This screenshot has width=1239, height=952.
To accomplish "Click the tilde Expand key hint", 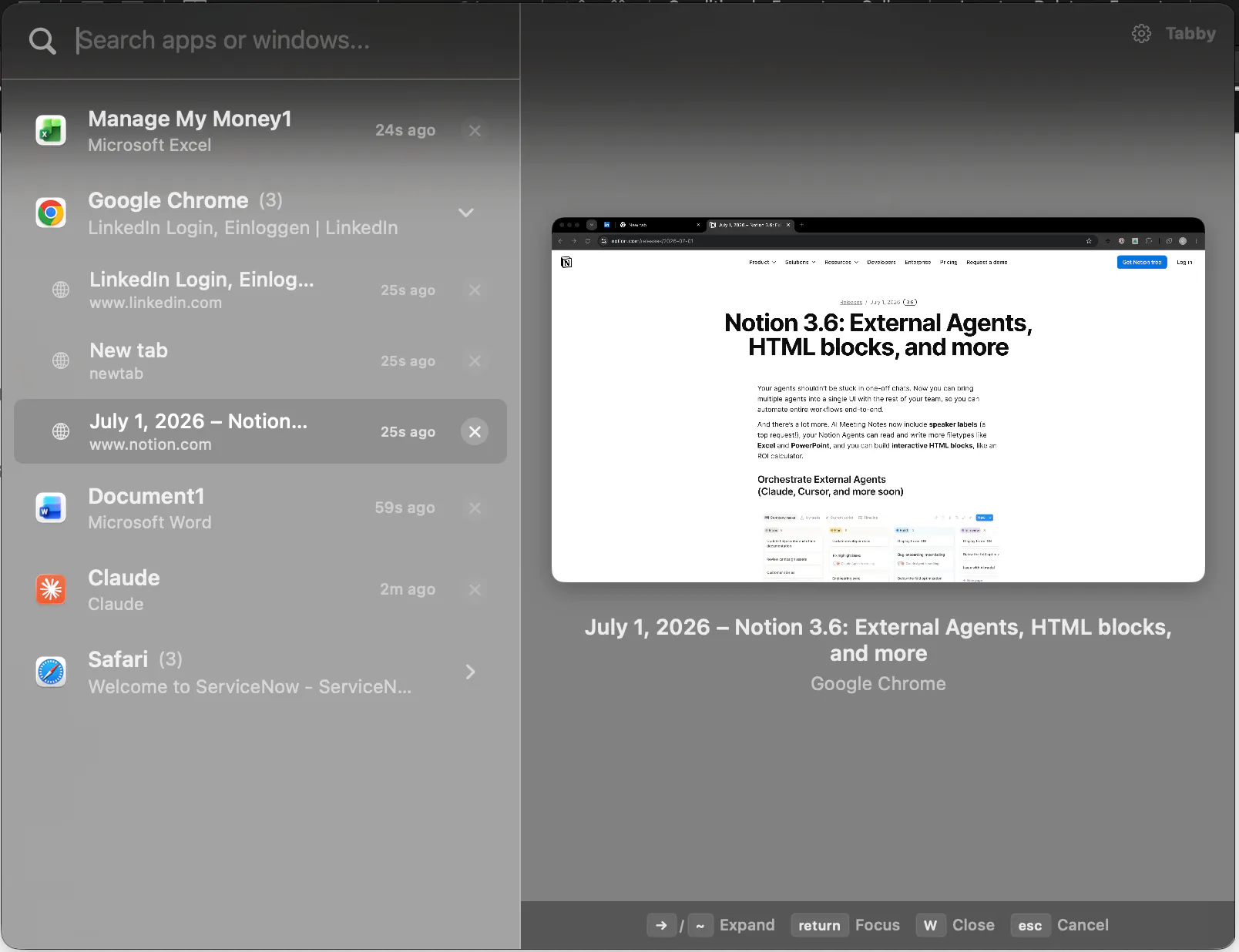I will 700,925.
